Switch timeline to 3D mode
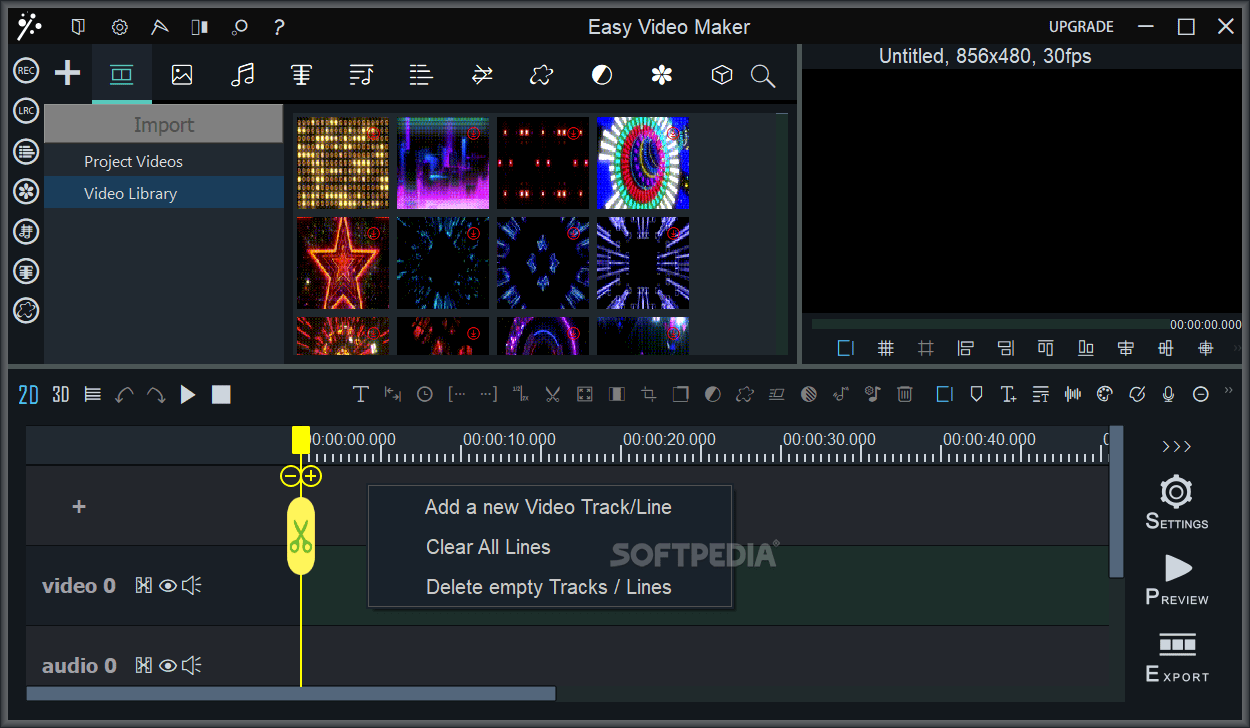Viewport: 1250px width, 728px height. [x=60, y=394]
